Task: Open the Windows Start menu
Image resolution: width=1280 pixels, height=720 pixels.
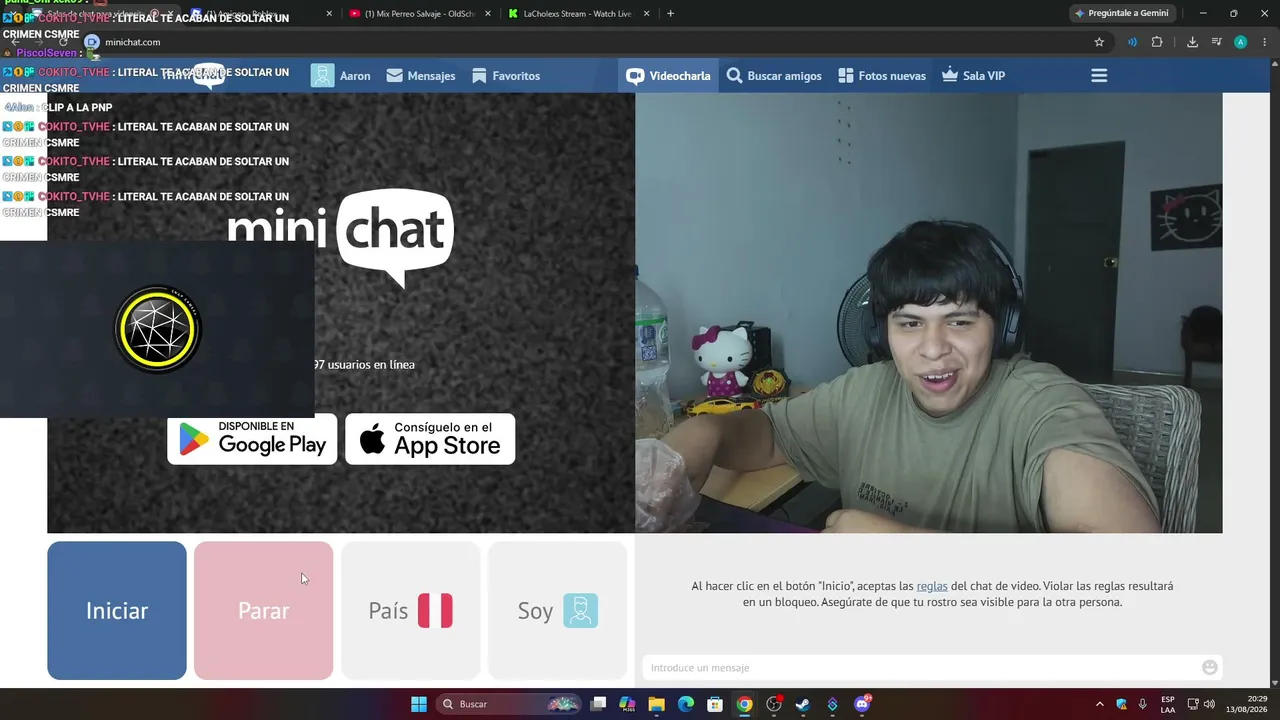Action: click(419, 704)
